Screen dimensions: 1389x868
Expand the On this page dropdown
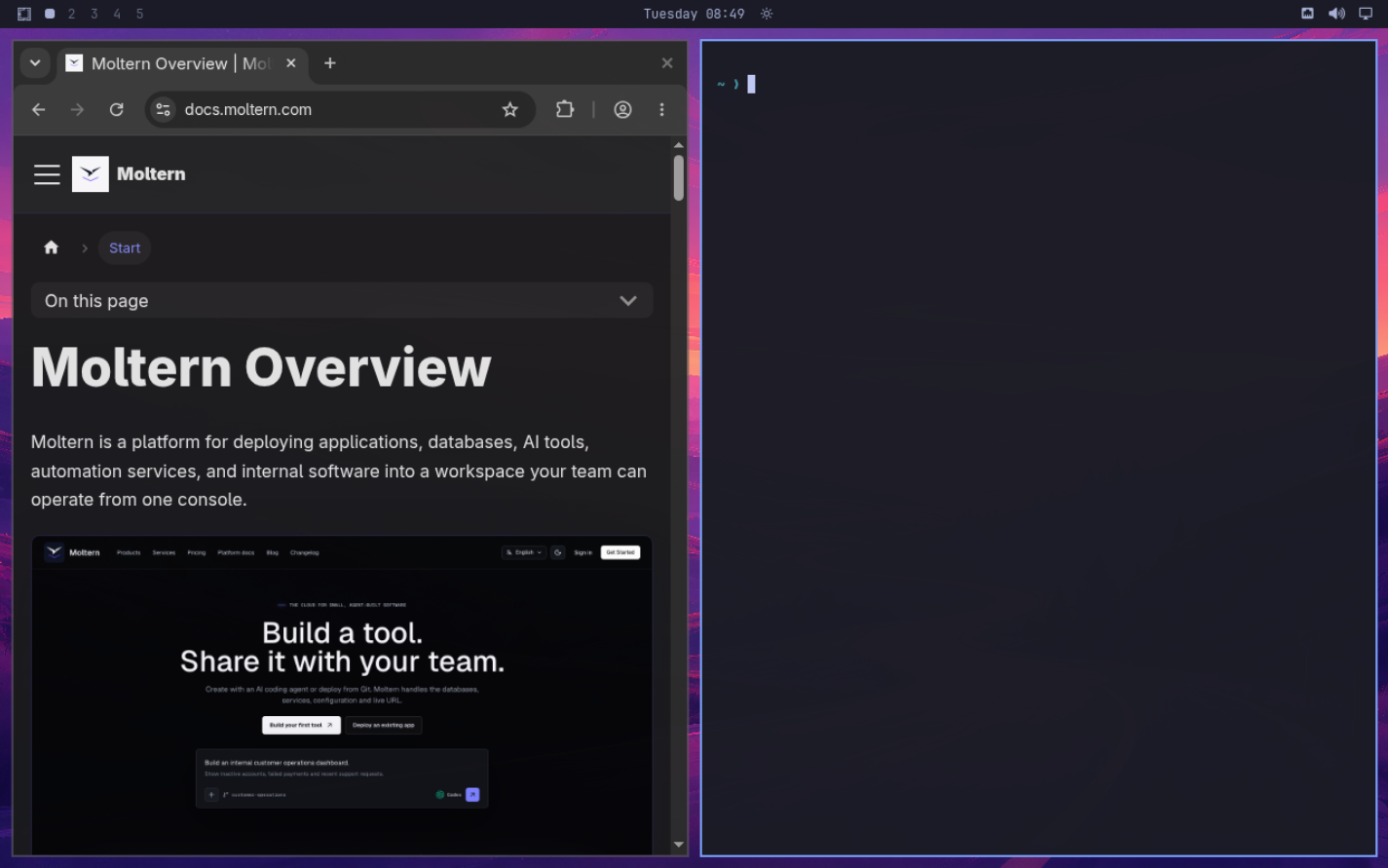[342, 301]
